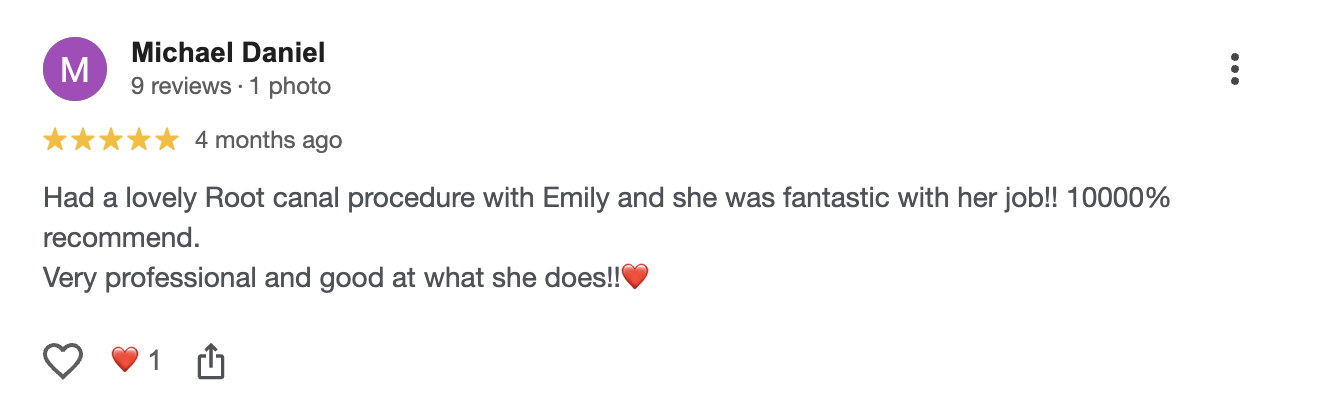Click the purple M profile avatar
The height and width of the screenshot is (412, 1344).
[75, 69]
